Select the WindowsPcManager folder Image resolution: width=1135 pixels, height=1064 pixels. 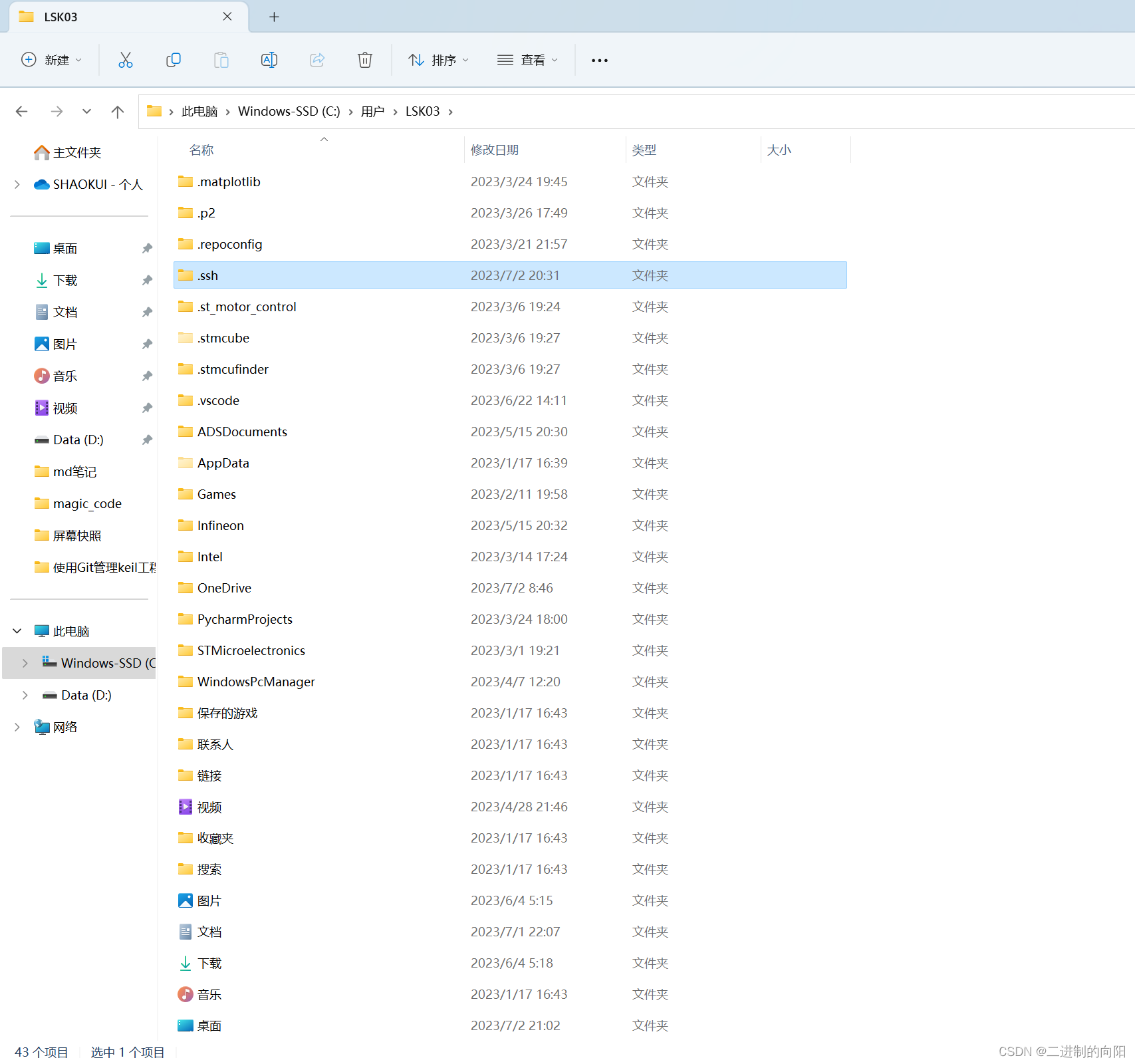[510, 682]
